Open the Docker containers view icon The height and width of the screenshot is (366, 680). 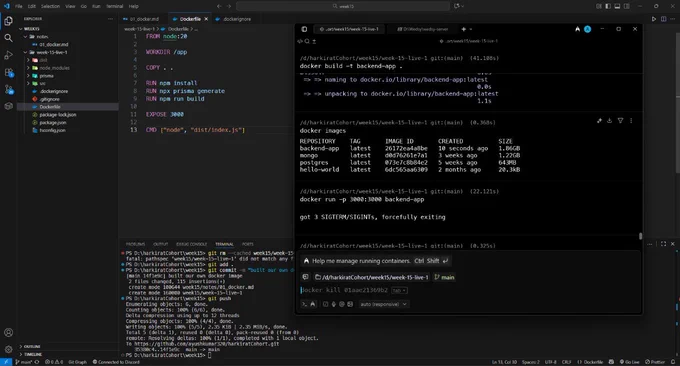click(x=8, y=106)
